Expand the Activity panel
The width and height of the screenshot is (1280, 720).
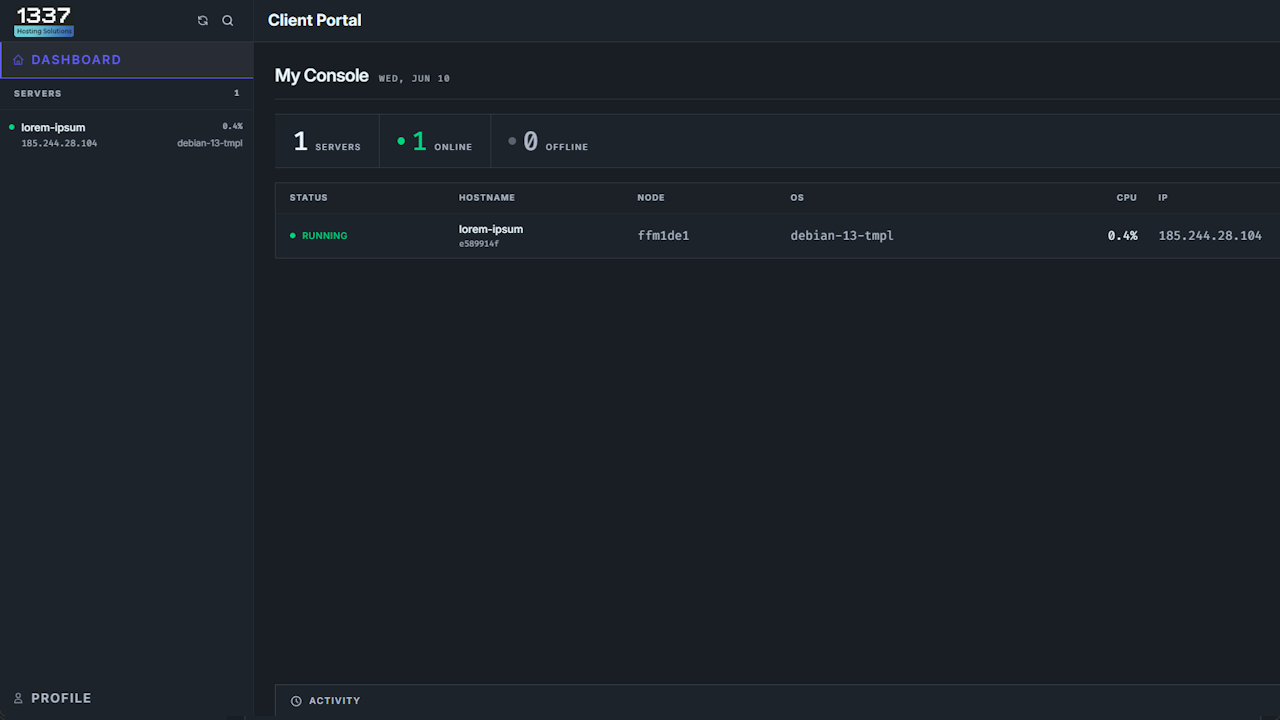(x=777, y=700)
